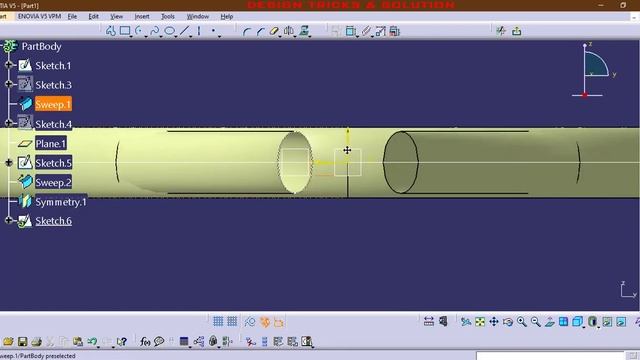This screenshot has width=640, height=360.
Task: Toggle Snap to Point
Action: pos(232,322)
